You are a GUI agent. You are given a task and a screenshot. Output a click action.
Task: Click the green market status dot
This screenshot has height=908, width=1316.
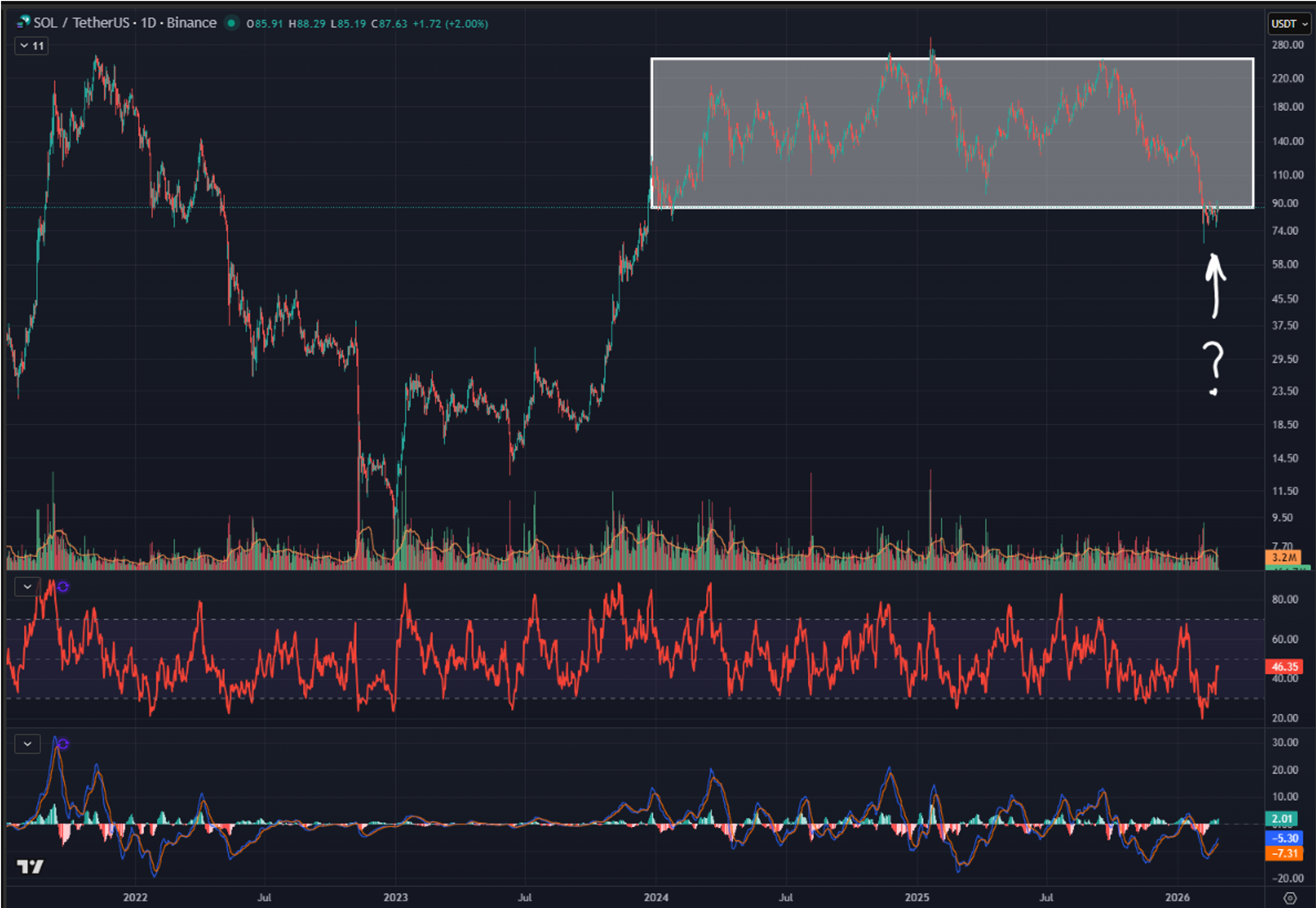coord(232,23)
